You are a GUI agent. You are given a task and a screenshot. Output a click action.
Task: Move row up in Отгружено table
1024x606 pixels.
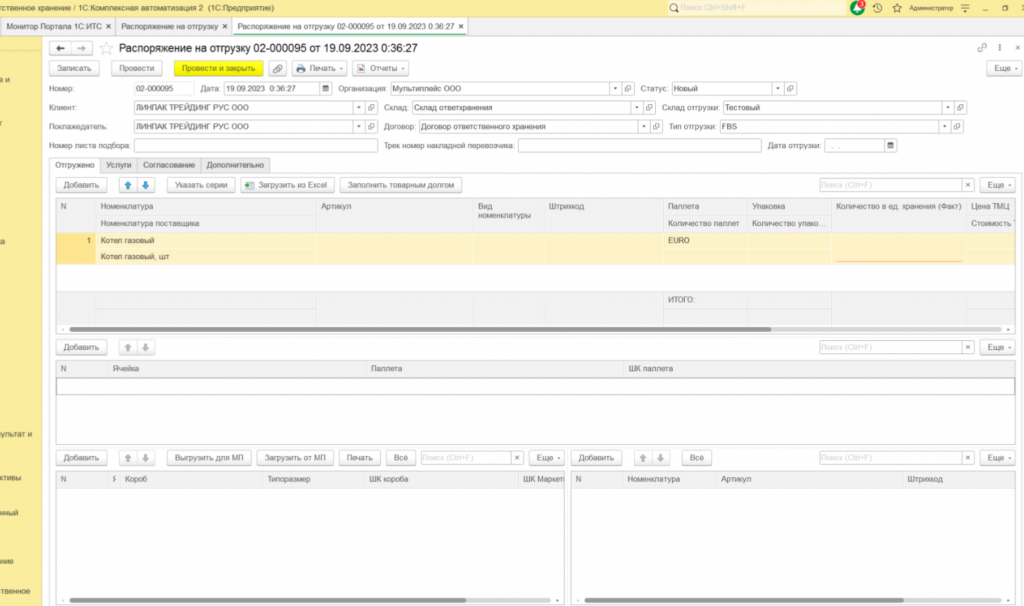[x=128, y=185]
